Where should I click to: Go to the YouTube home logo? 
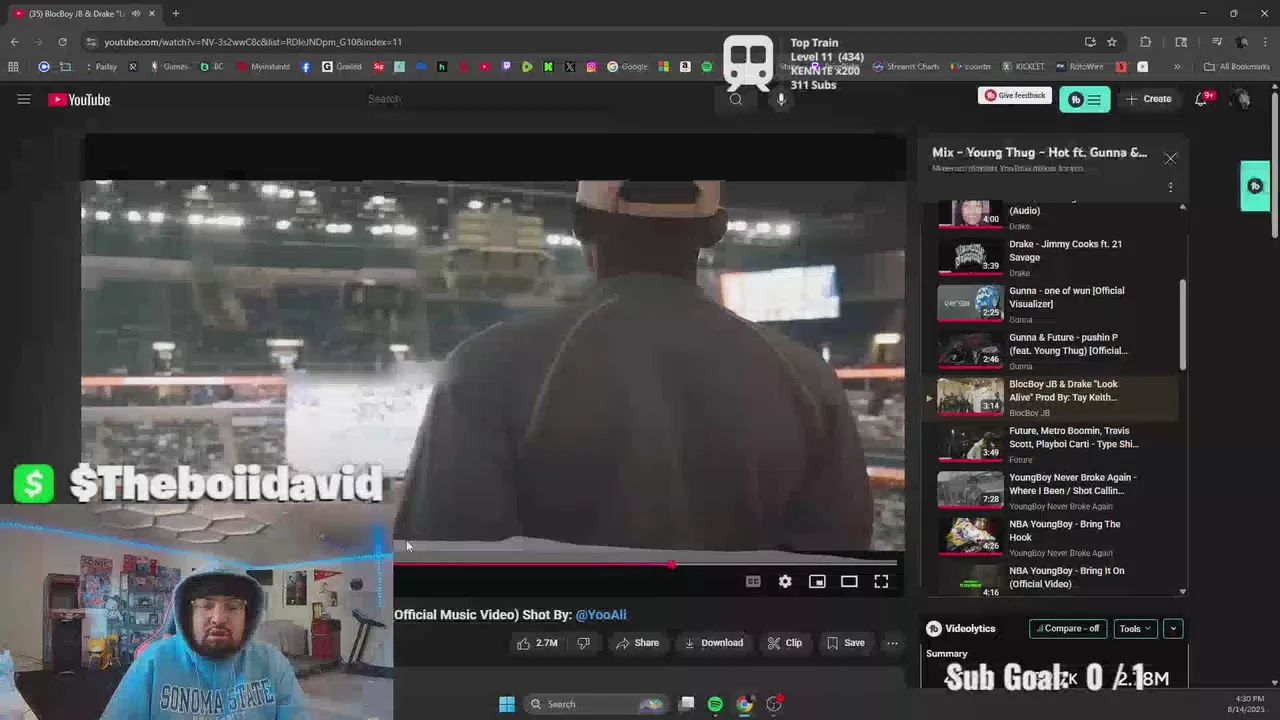tap(79, 99)
